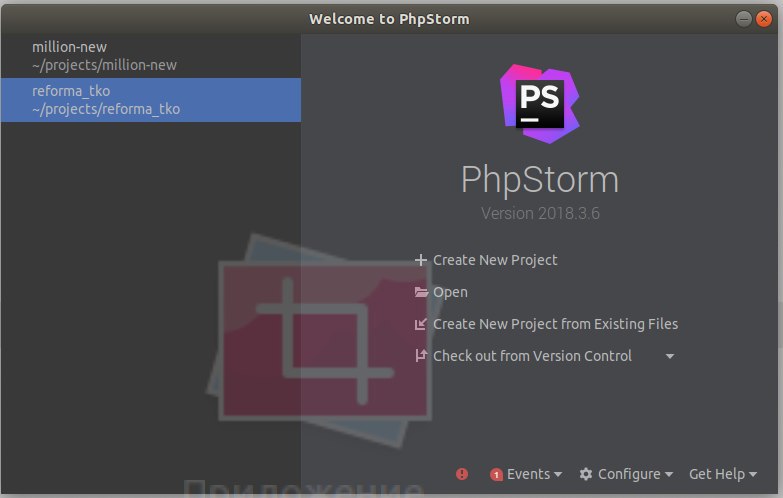Close the Welcome to PhpStorm window
This screenshot has height=498, width=783.
coord(764,19)
